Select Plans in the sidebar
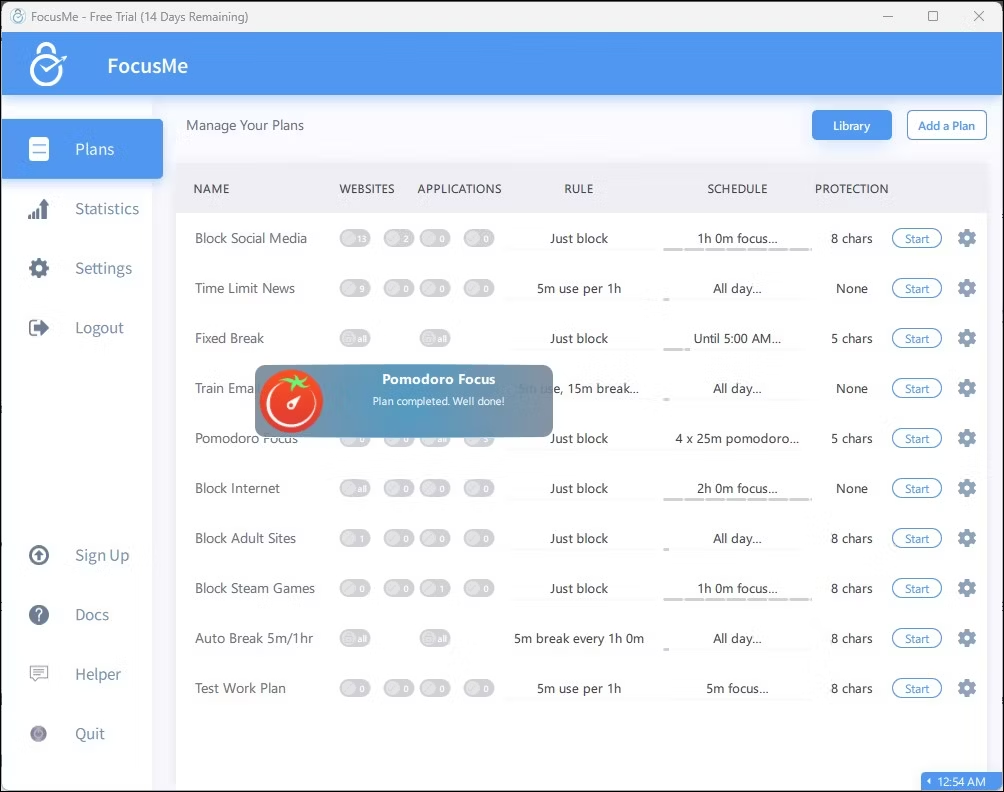The image size is (1004, 792). [82, 149]
